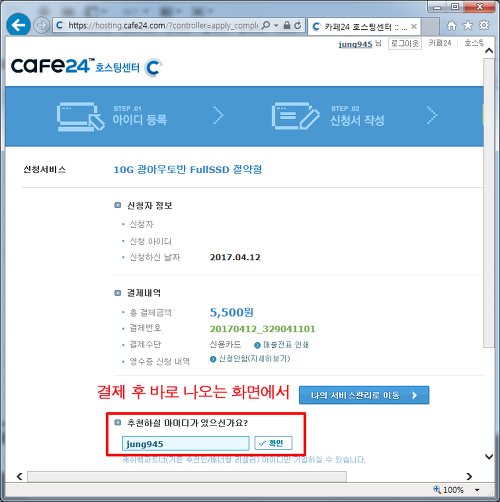Refresh the page with the reload icon
500x502 pixels.
point(298,25)
